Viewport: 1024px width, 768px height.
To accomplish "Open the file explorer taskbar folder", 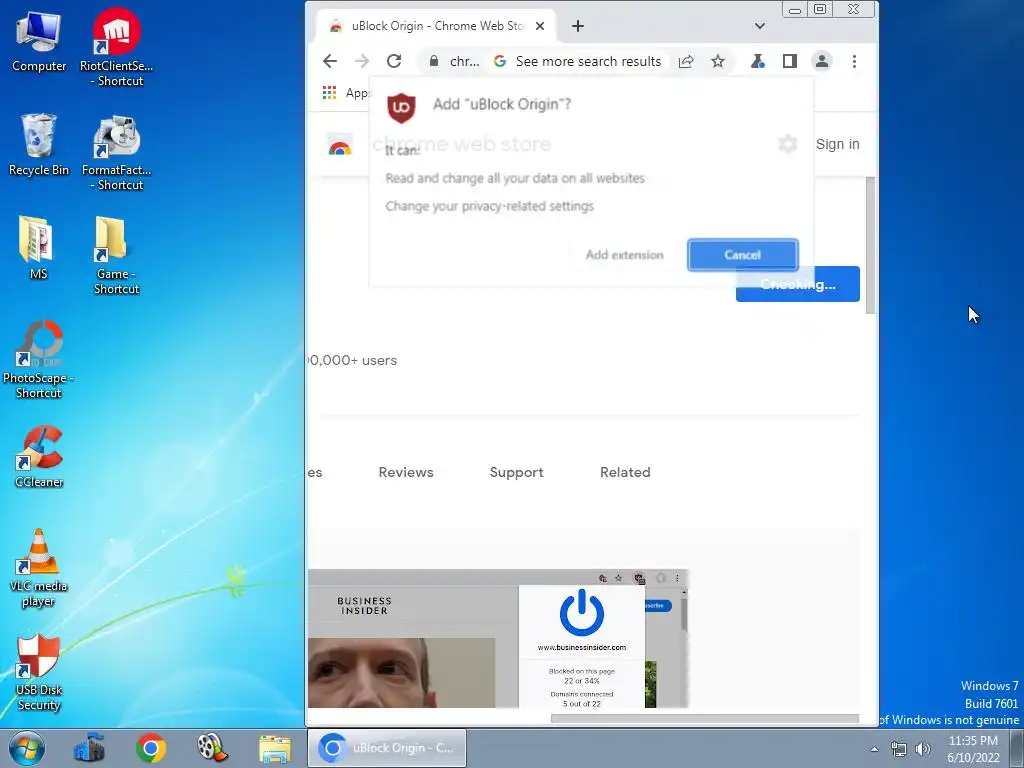I will (x=275, y=748).
